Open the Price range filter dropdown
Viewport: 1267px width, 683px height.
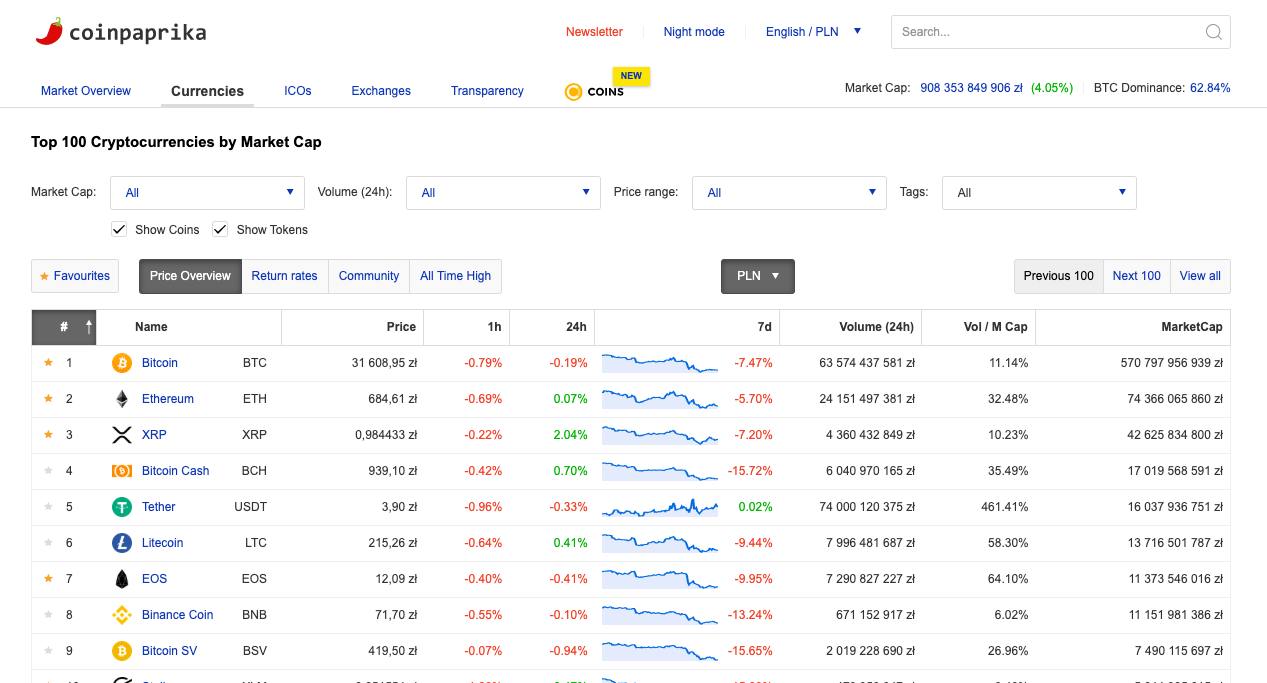tap(789, 193)
